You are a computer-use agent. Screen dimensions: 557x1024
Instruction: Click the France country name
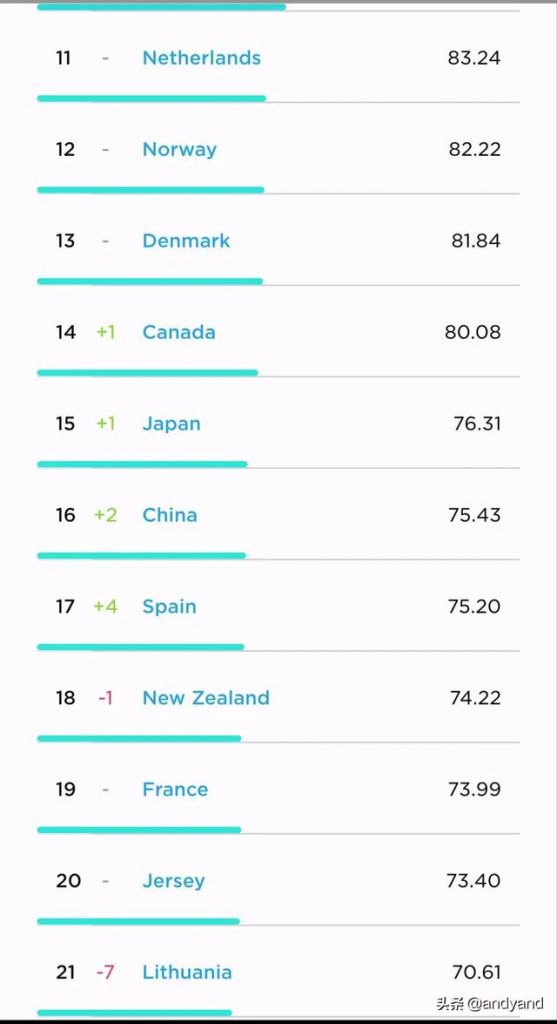pos(175,790)
